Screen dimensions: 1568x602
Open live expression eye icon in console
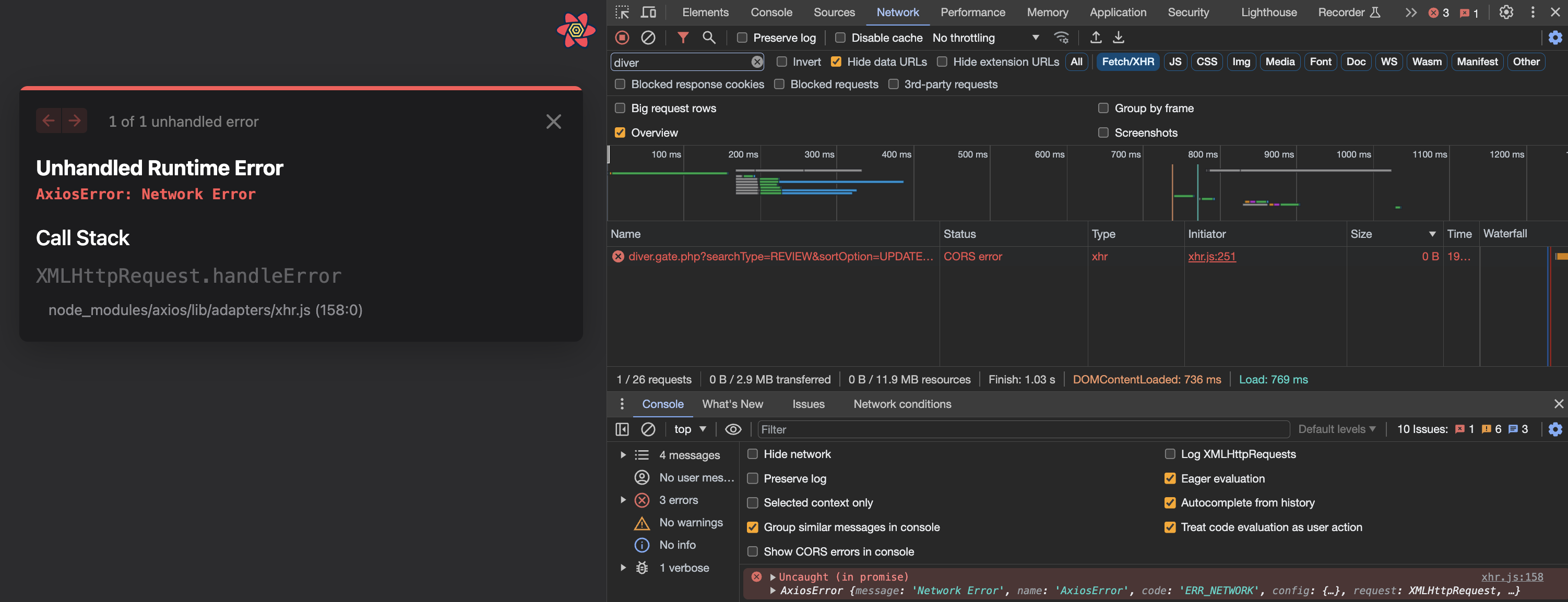733,429
